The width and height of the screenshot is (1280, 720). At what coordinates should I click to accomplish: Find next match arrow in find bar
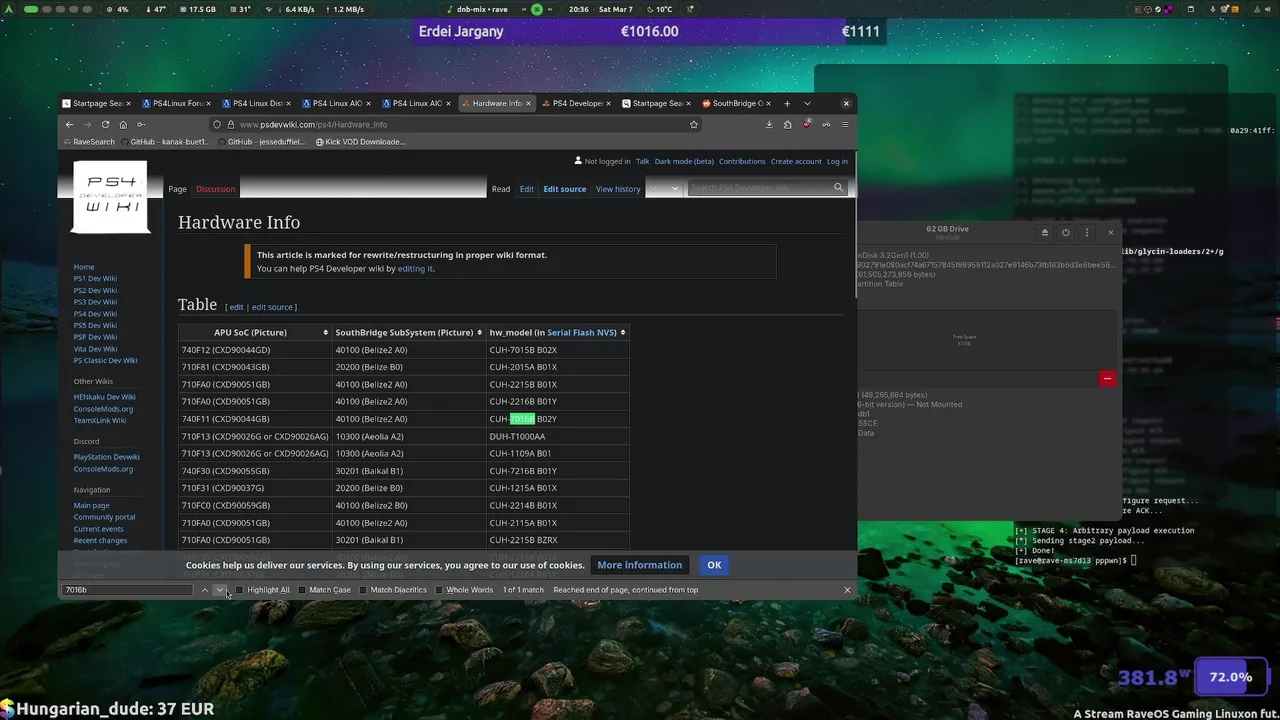[x=220, y=590]
